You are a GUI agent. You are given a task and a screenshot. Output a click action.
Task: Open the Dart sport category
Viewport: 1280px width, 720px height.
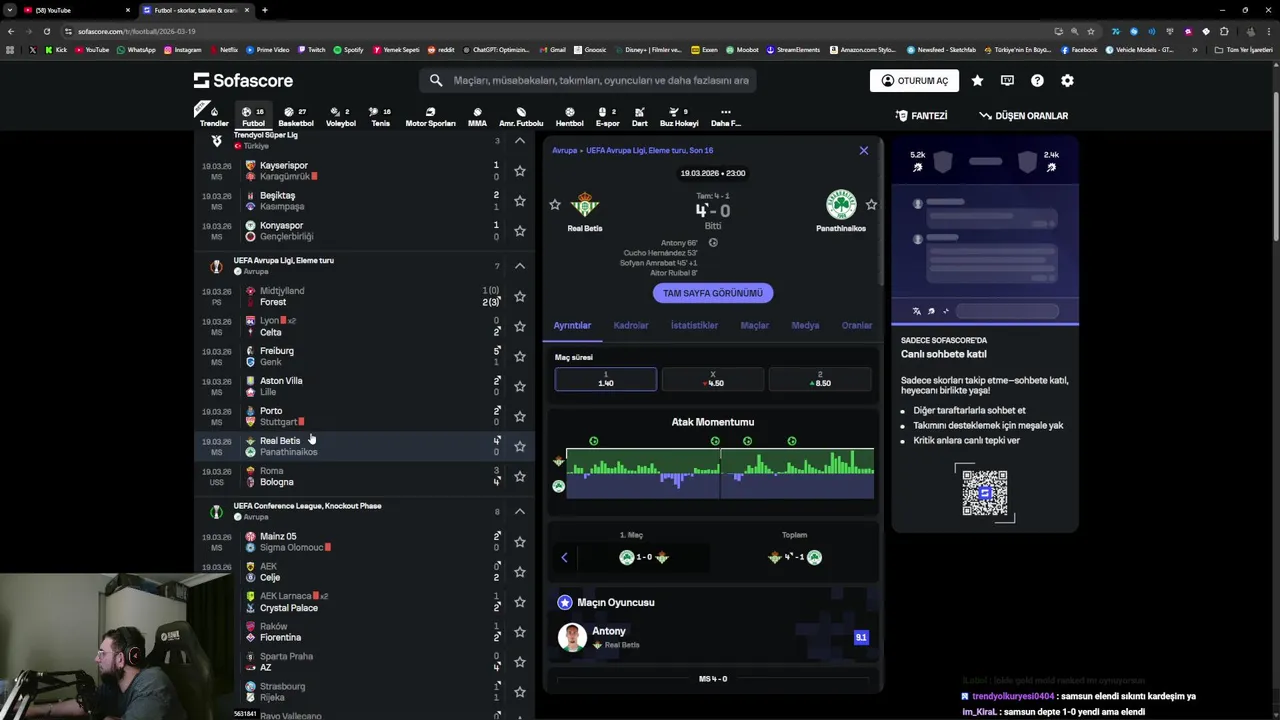640,117
